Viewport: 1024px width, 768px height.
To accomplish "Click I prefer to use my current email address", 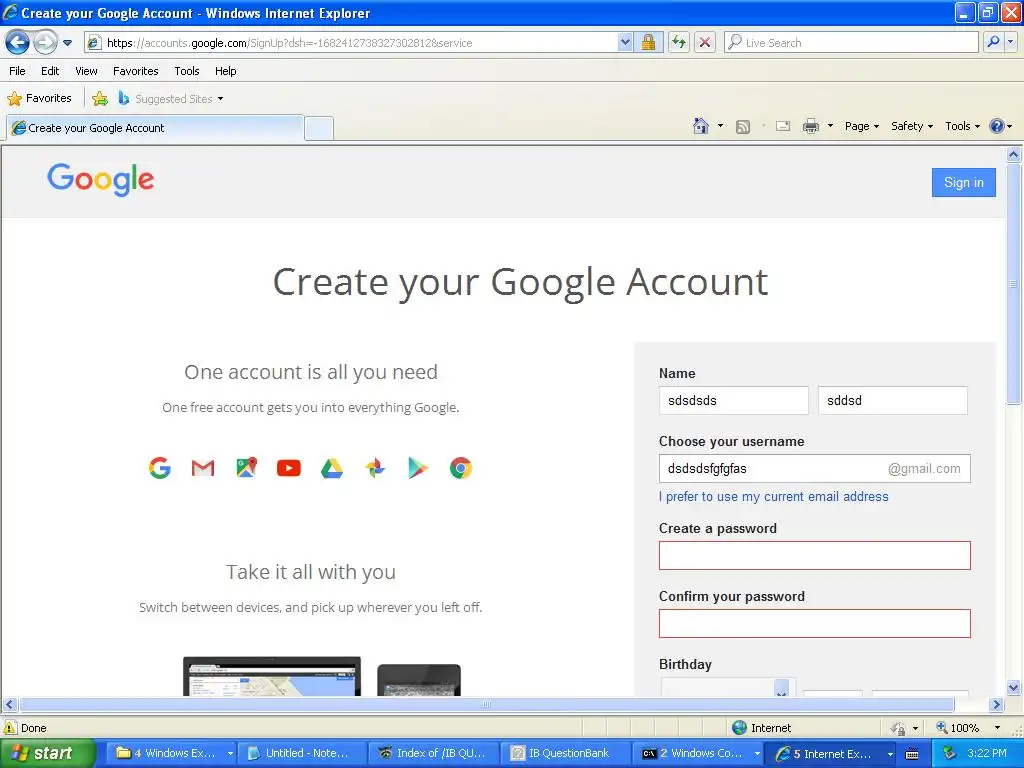I will (x=773, y=496).
